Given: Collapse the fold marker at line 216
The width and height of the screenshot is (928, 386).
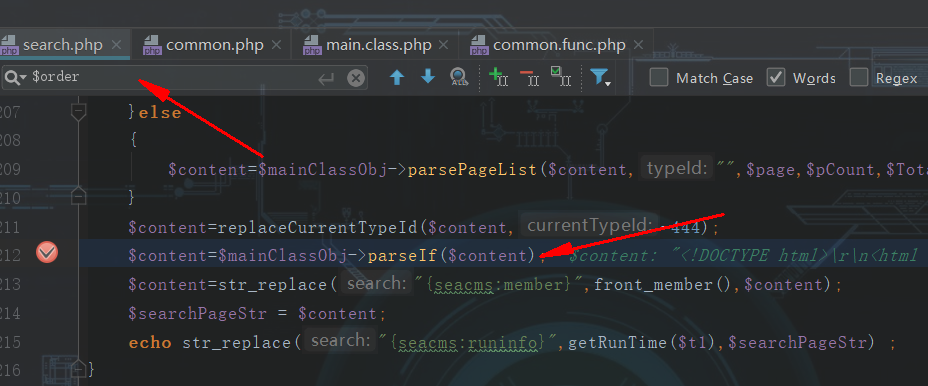Looking at the screenshot, I should pos(79,369).
